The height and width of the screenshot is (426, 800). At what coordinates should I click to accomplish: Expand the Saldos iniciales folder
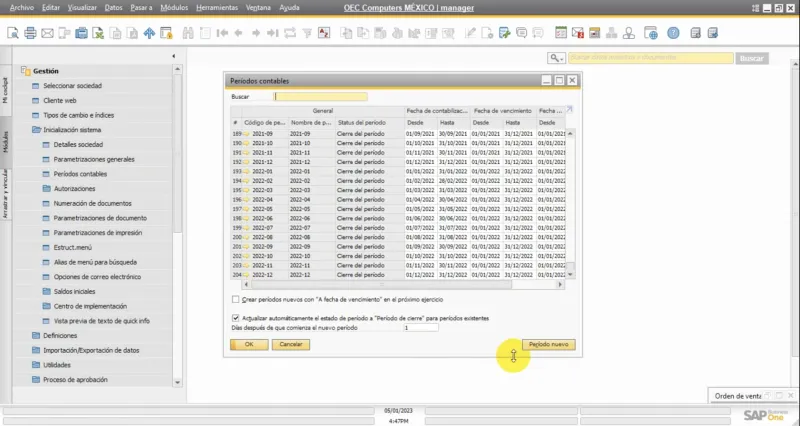(x=46, y=291)
